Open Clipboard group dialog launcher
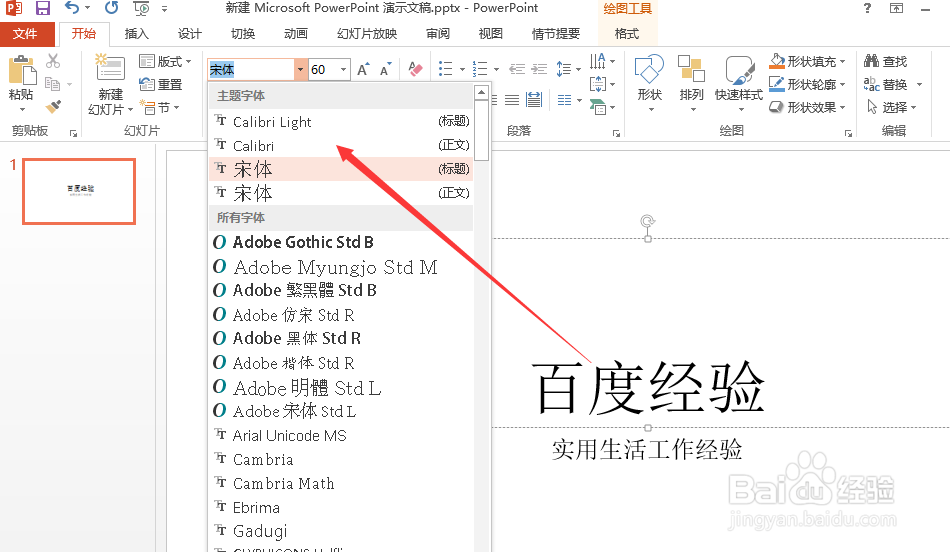This screenshot has height=552, width=950. [x=73, y=133]
